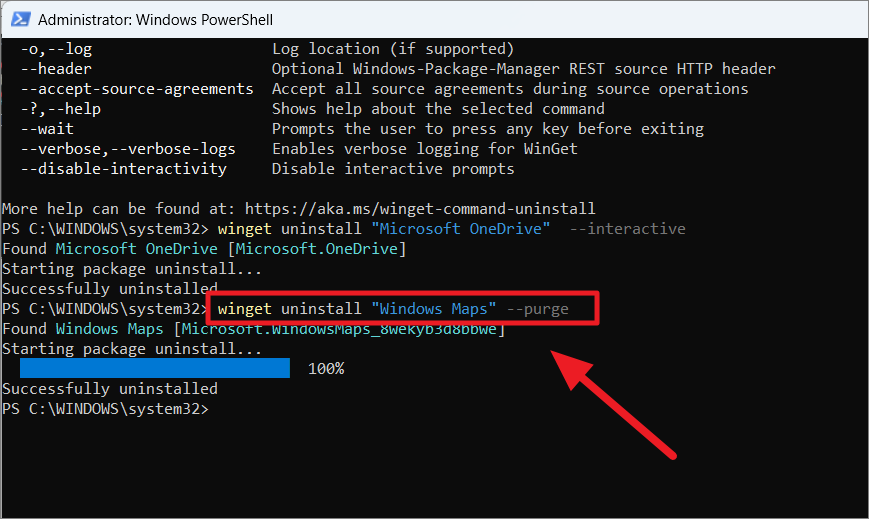Click the --header option text

pos(56,69)
